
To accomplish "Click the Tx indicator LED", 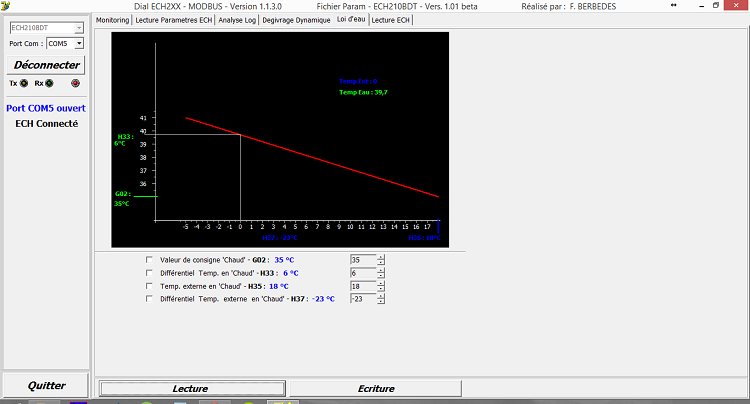I will coord(24,84).
